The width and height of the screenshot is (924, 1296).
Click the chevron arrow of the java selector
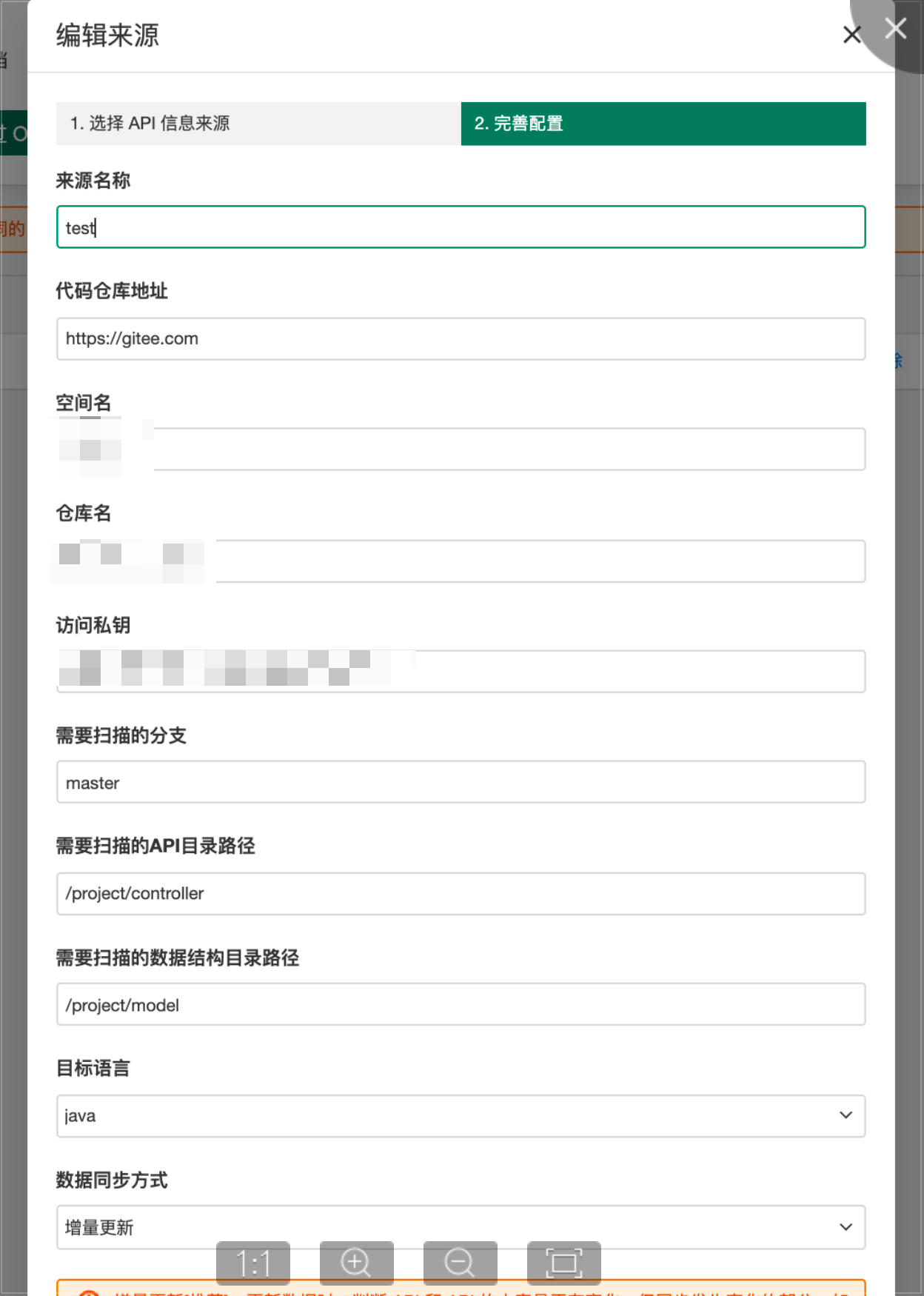pyautogui.click(x=846, y=1115)
